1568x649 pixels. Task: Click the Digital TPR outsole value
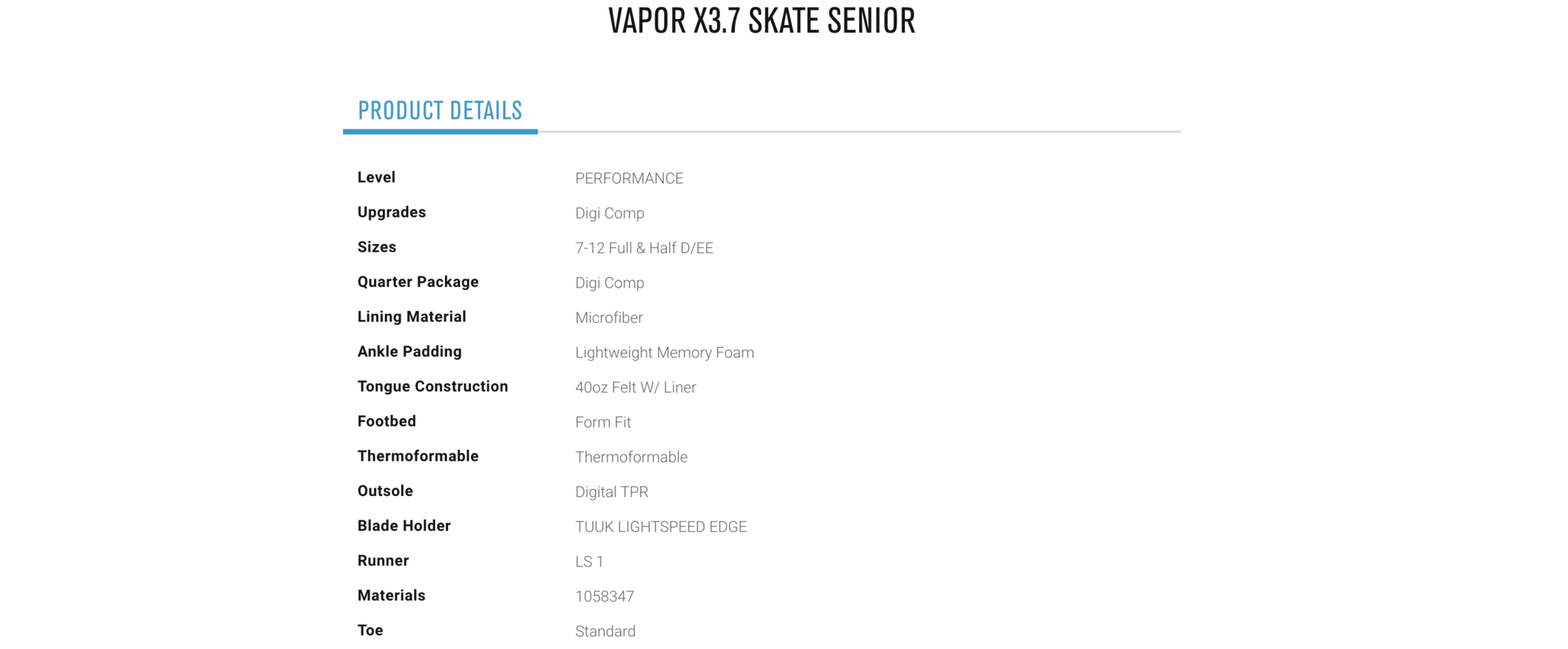coord(612,492)
